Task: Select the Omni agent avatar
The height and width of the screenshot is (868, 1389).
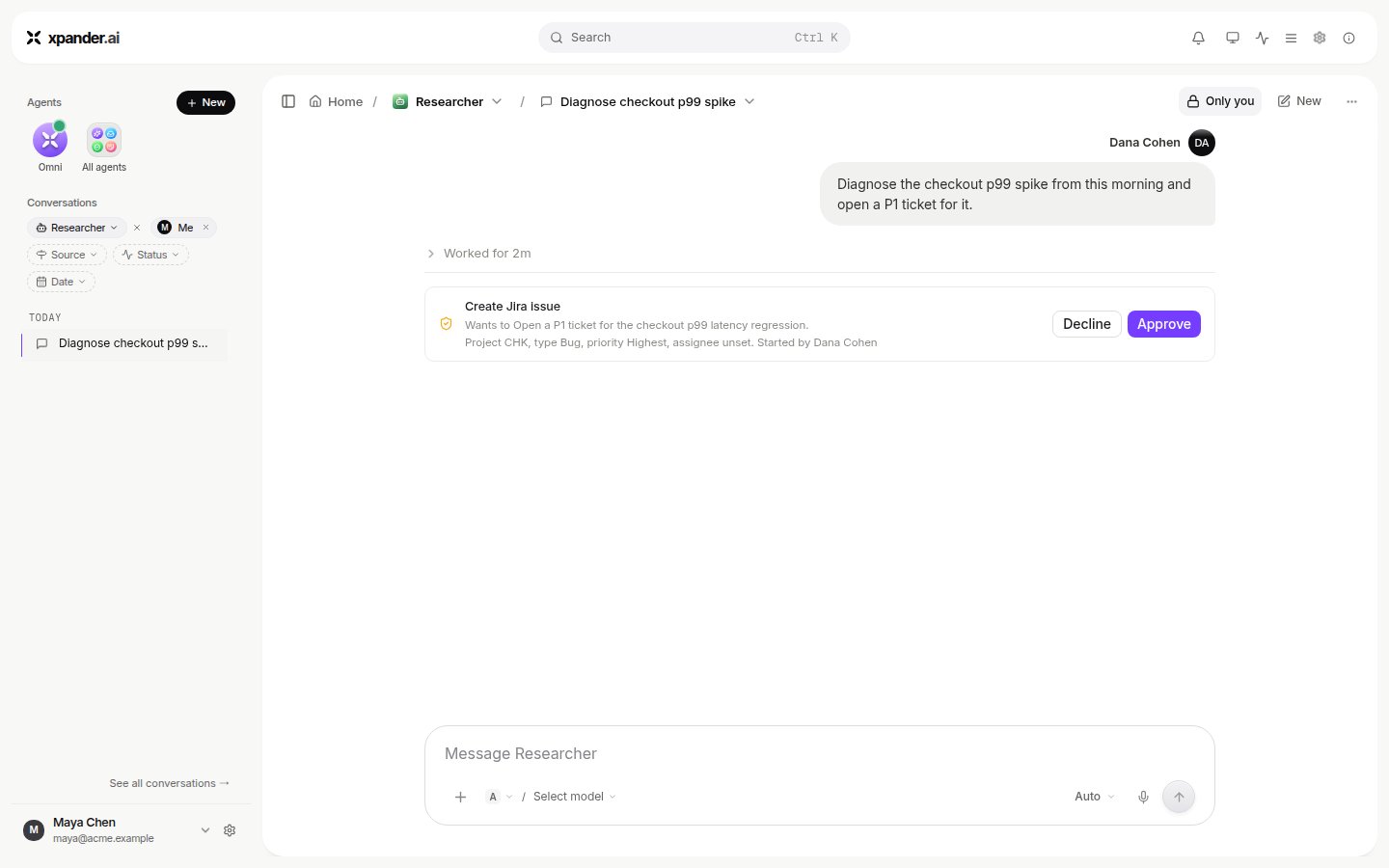Action: 50,141
